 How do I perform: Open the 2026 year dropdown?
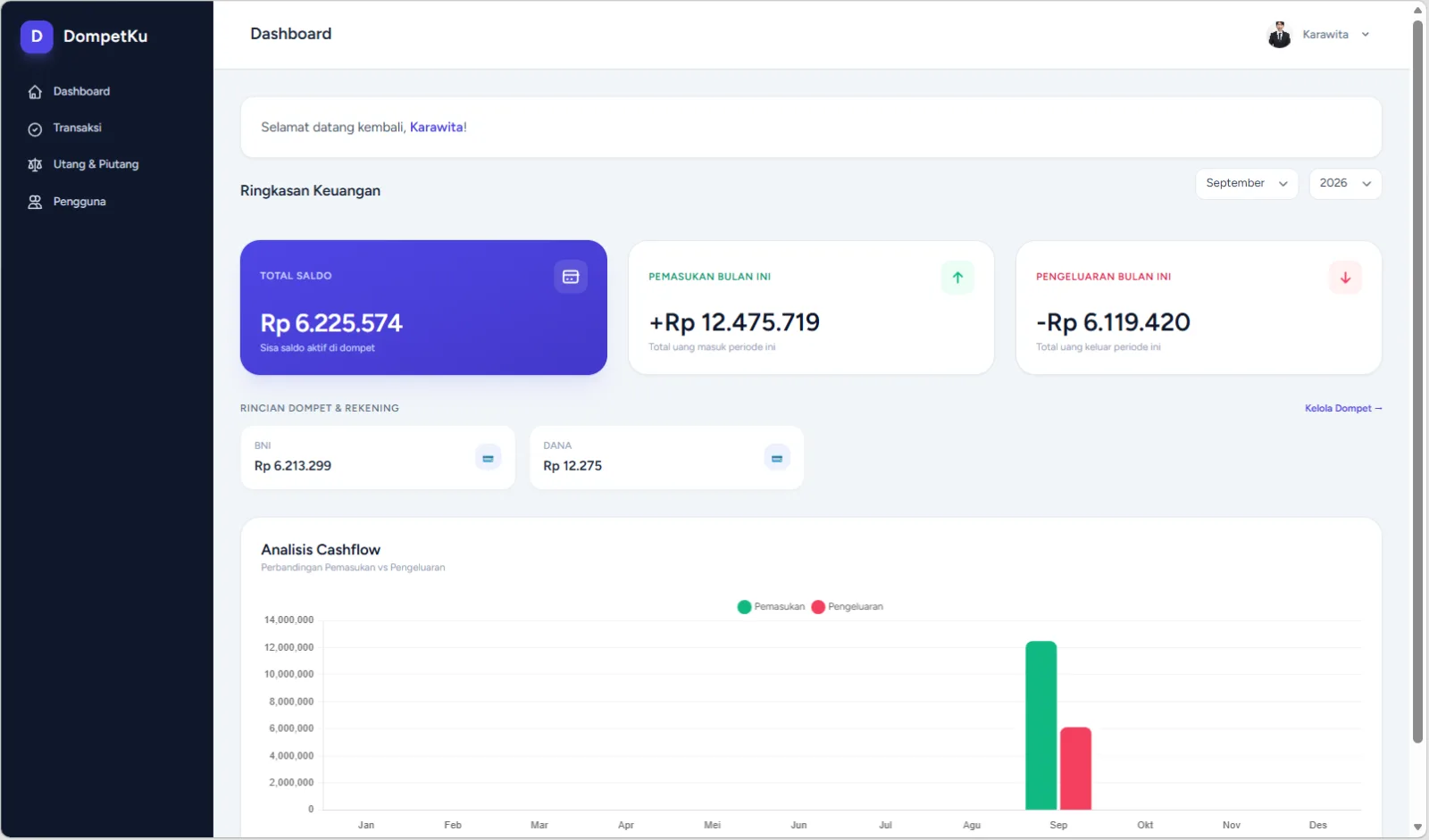[x=1345, y=184]
